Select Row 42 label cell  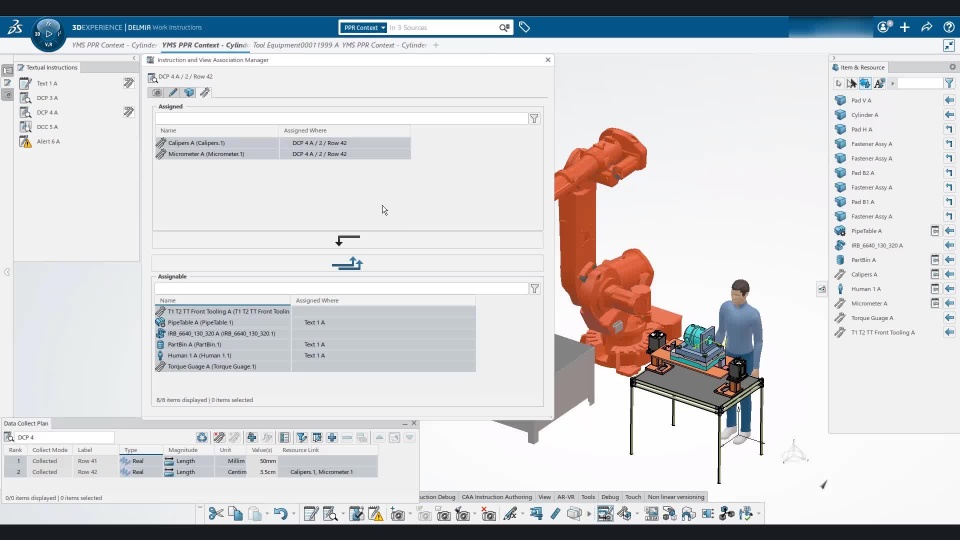point(96,472)
